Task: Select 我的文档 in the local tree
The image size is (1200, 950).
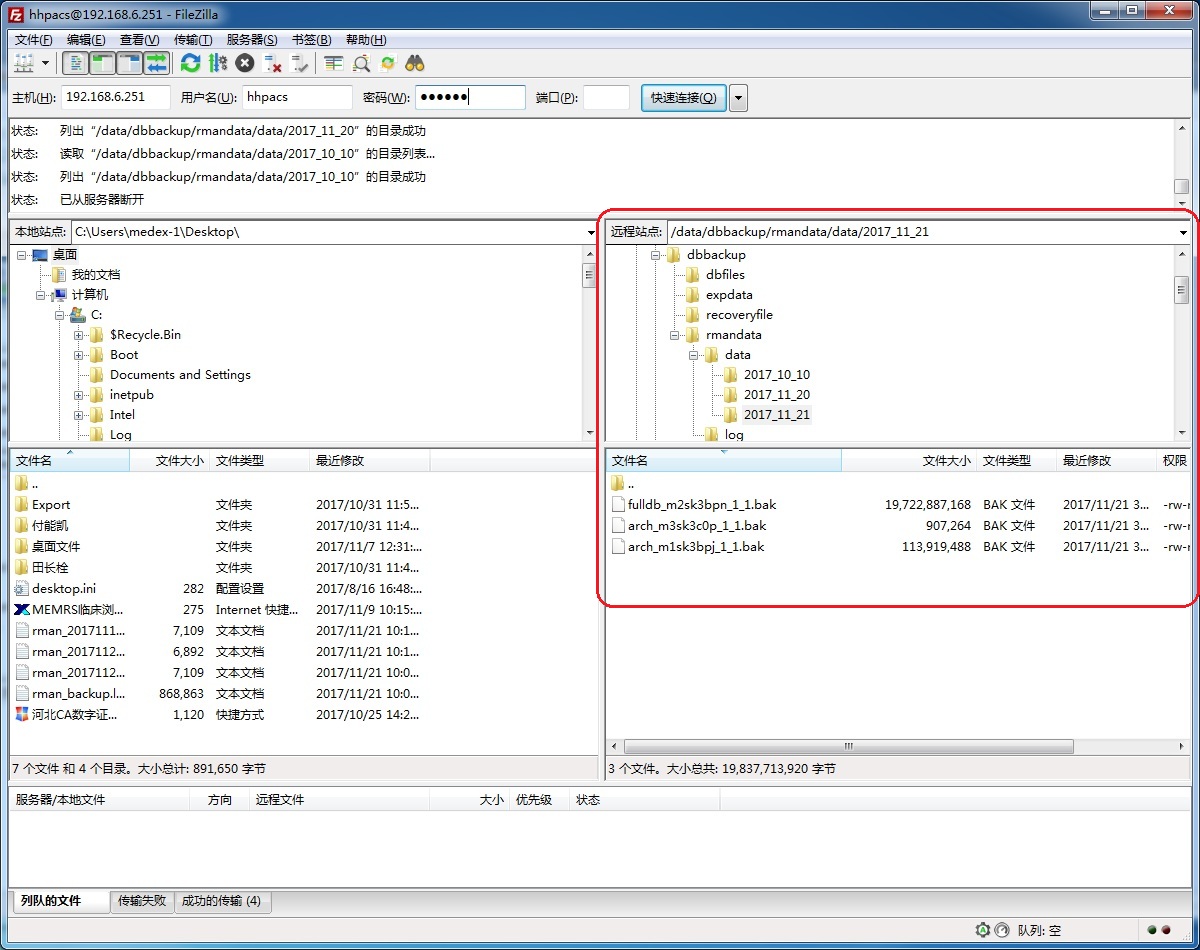Action: click(96, 275)
